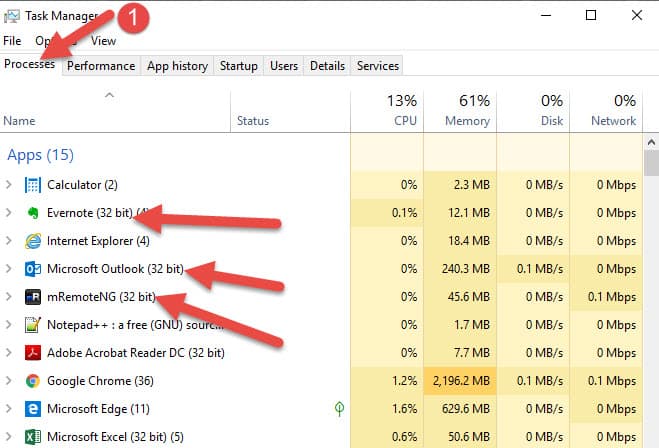This screenshot has width=659, height=448.
Task: Expand the mRemoteNG process group
Action: pos(8,297)
